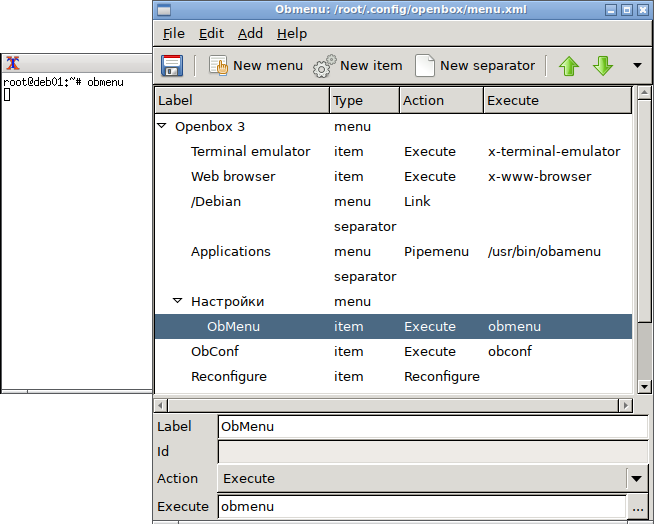
Task: Click the Action column header
Action: [442, 100]
